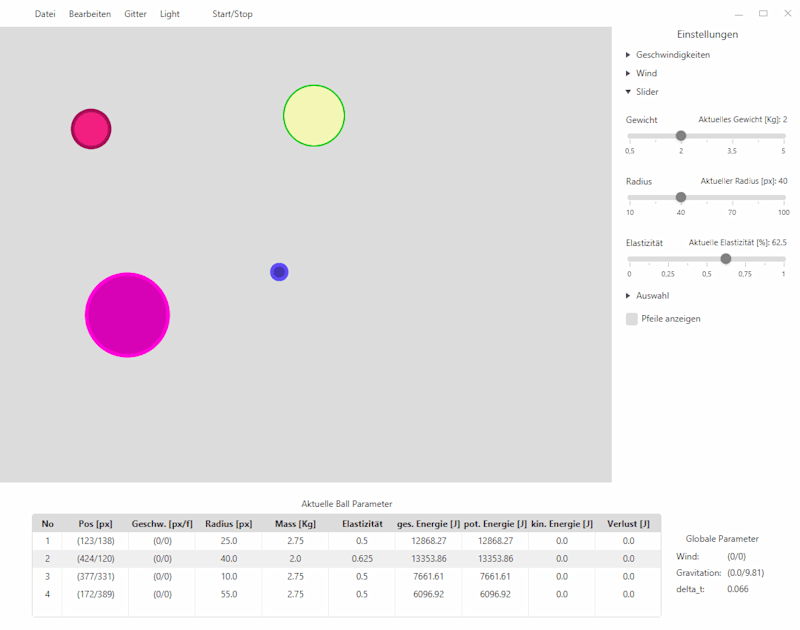
Task: Click the Verlust [J] column header
Action: click(629, 524)
